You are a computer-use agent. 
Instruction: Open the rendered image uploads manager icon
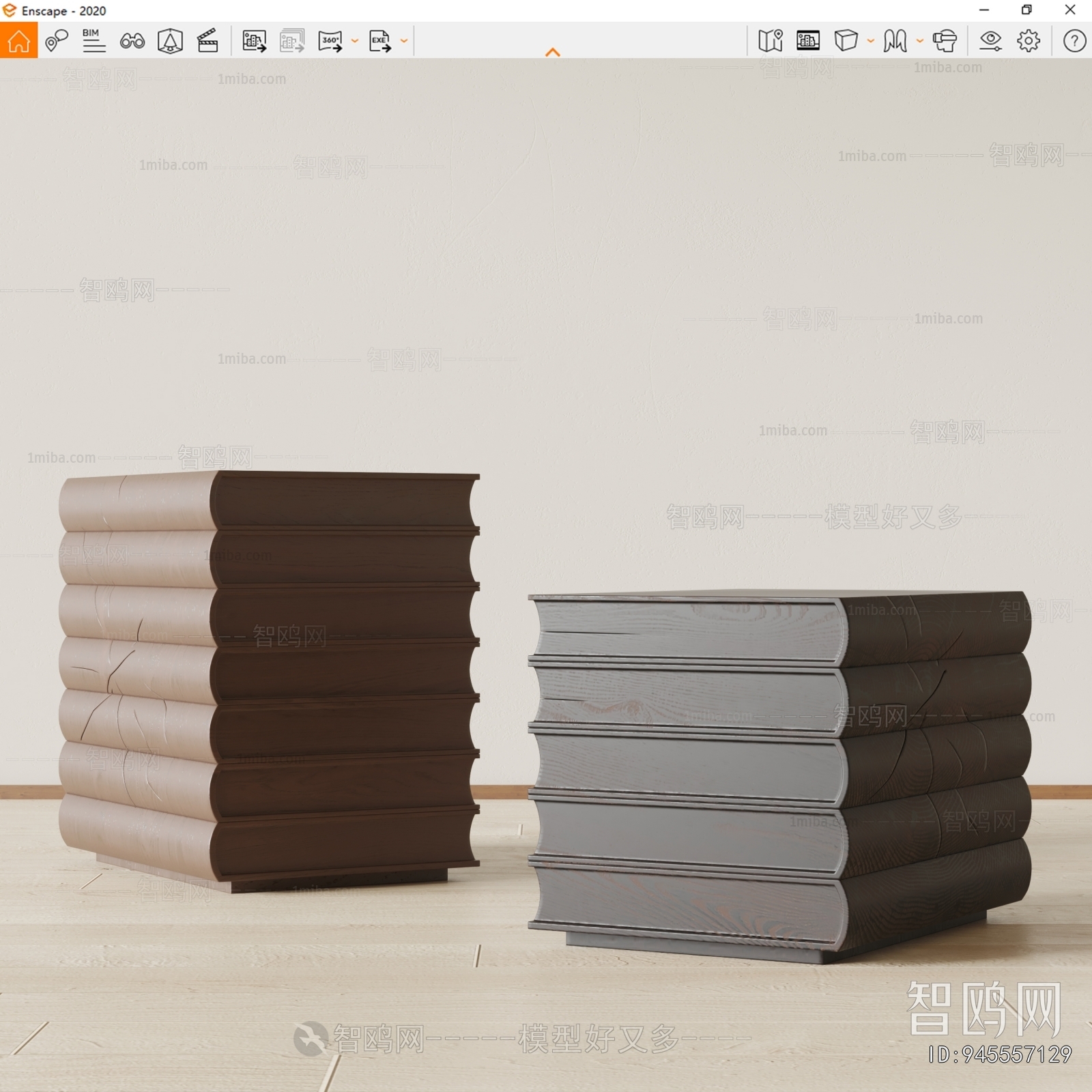808,41
